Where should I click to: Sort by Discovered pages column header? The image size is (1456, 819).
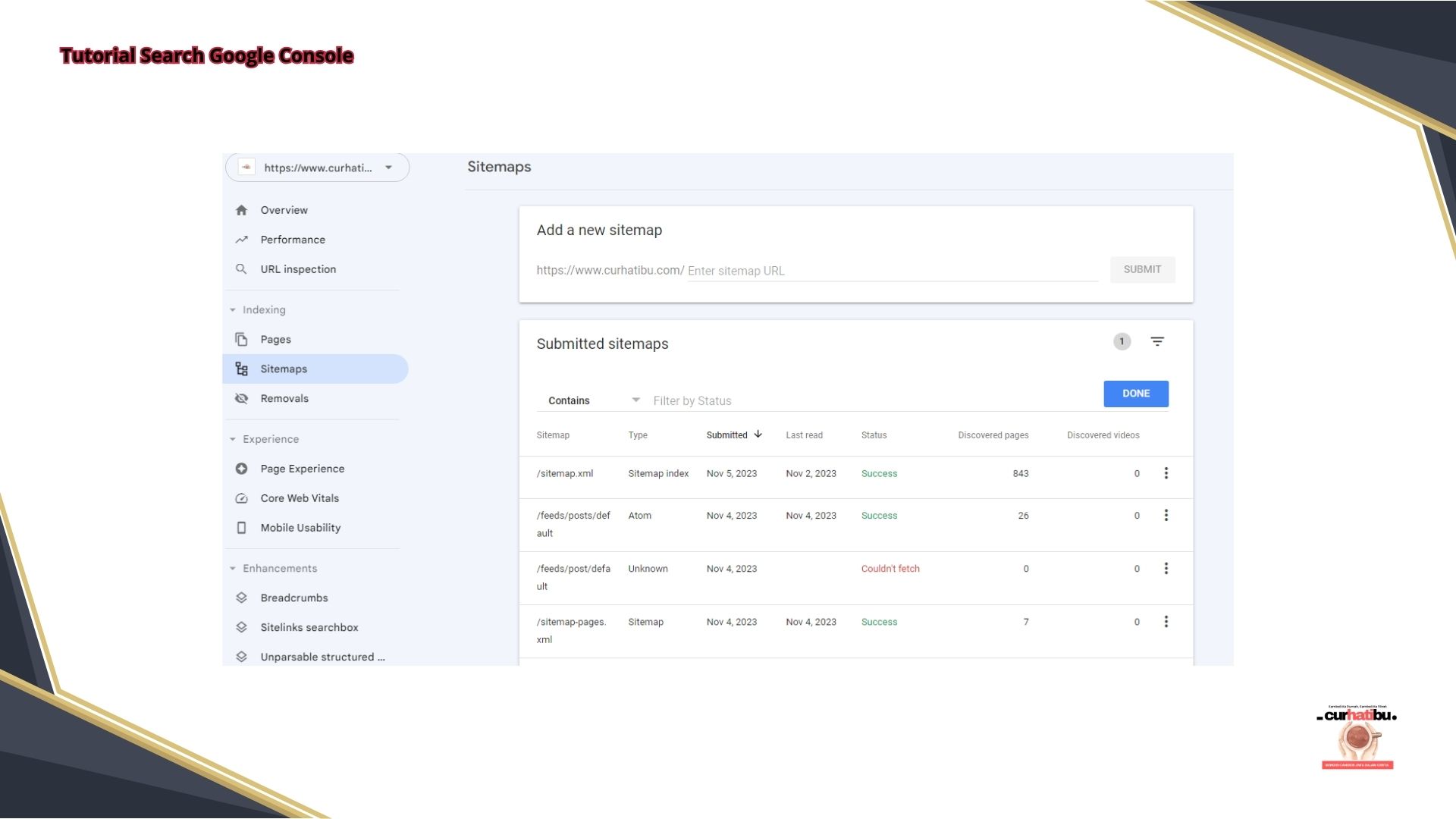(x=993, y=435)
